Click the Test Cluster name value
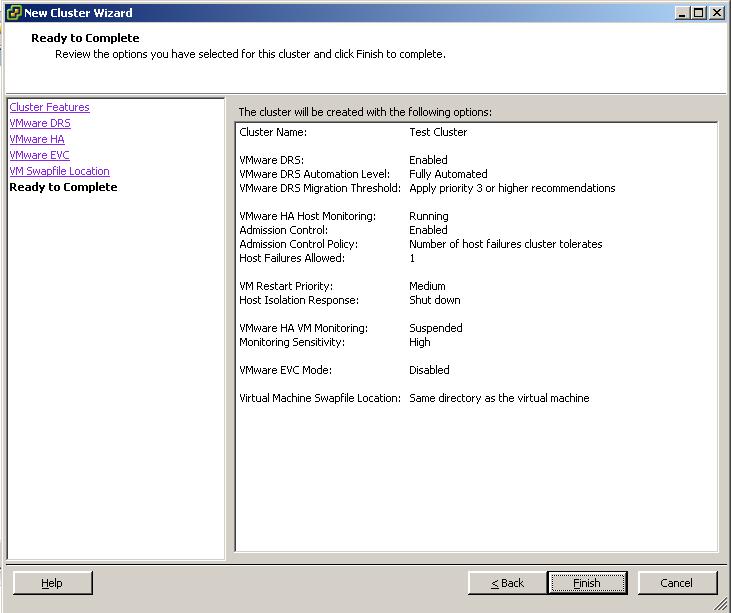731x613 pixels. [438, 132]
